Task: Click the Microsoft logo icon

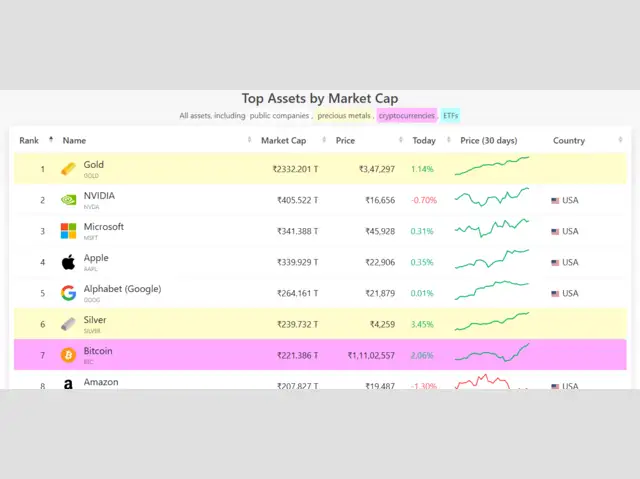Action: pos(68,231)
